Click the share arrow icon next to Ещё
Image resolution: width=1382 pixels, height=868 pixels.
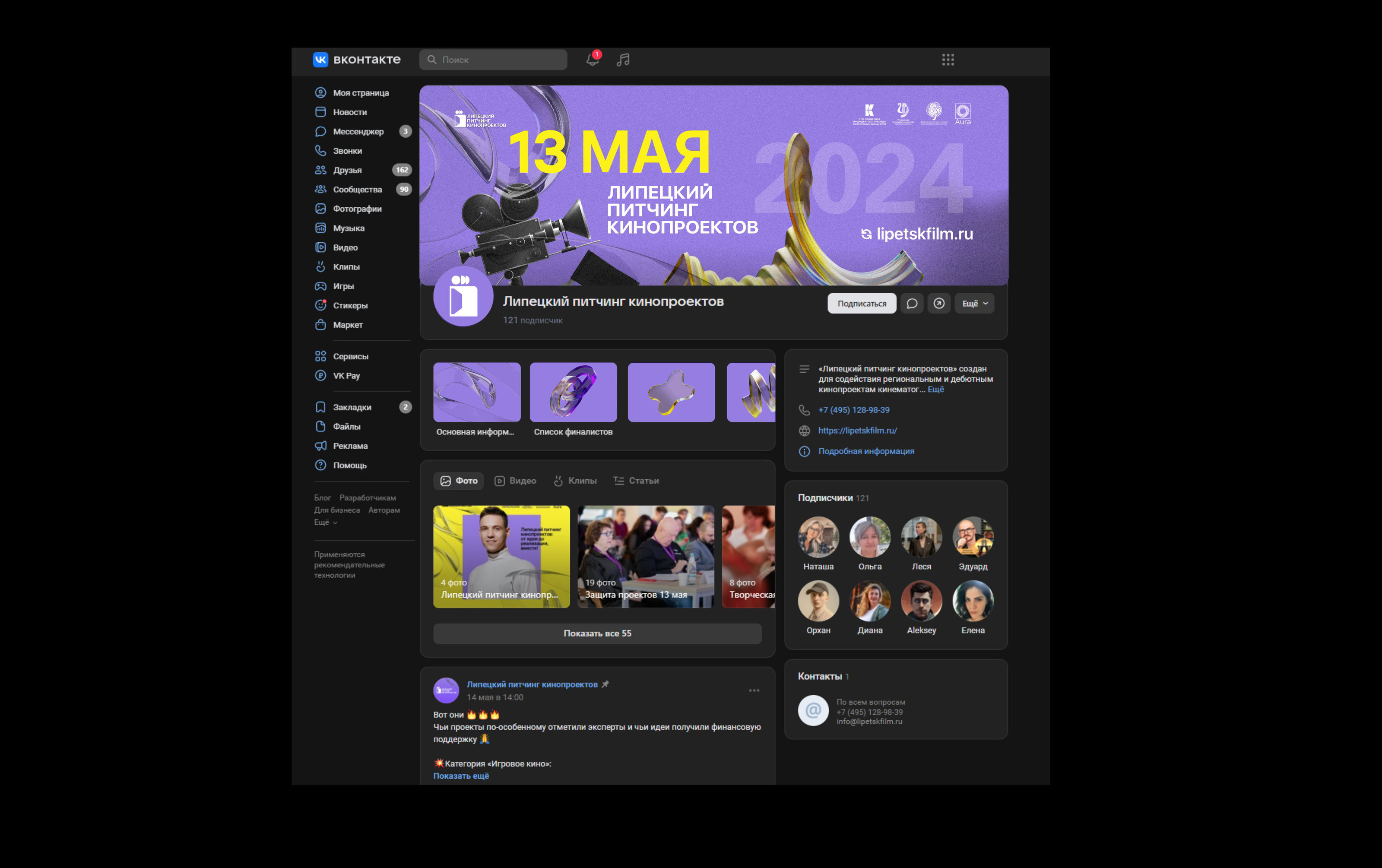[939, 304]
